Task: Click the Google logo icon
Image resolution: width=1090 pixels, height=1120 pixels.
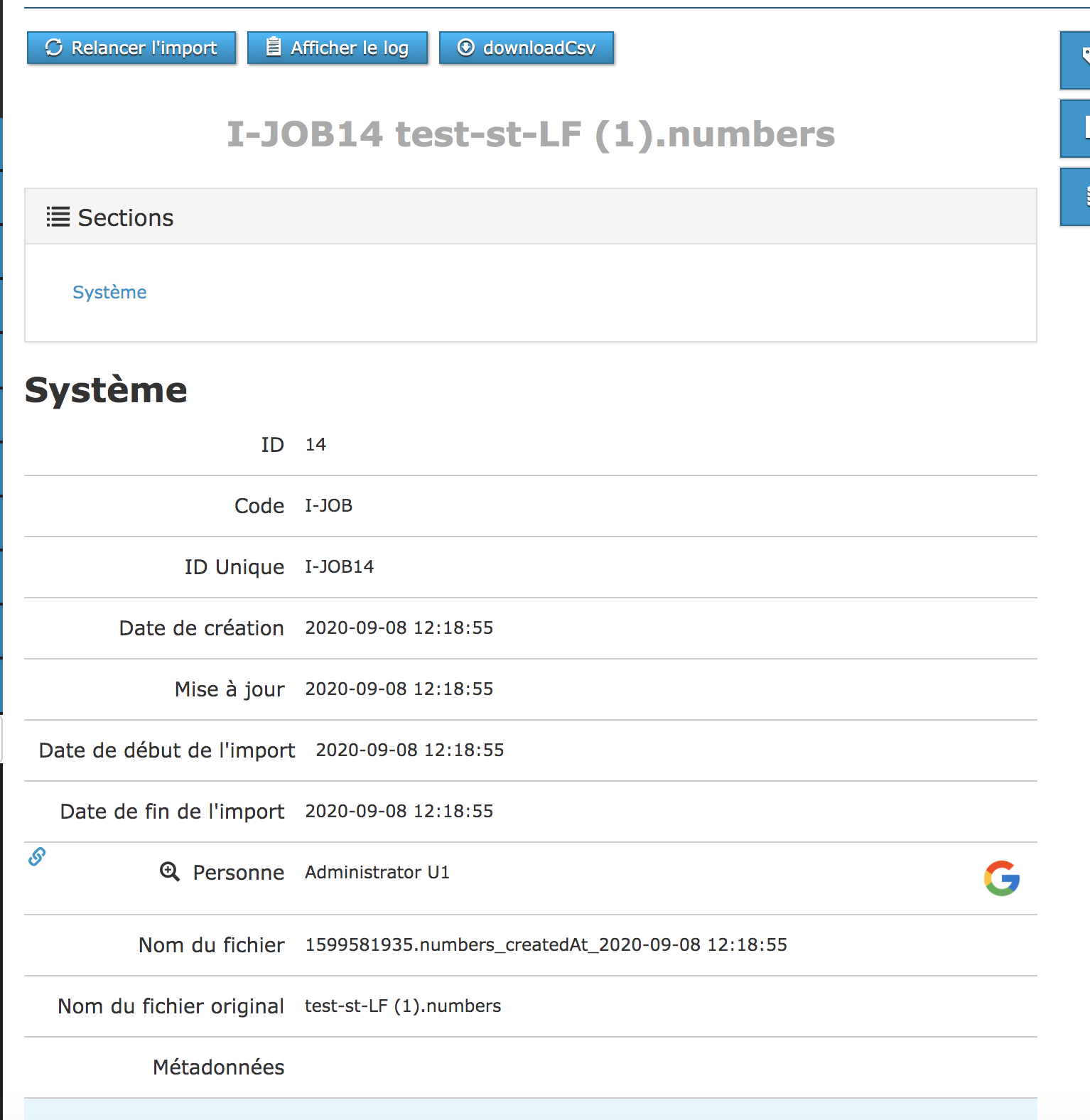Action: [x=1002, y=878]
